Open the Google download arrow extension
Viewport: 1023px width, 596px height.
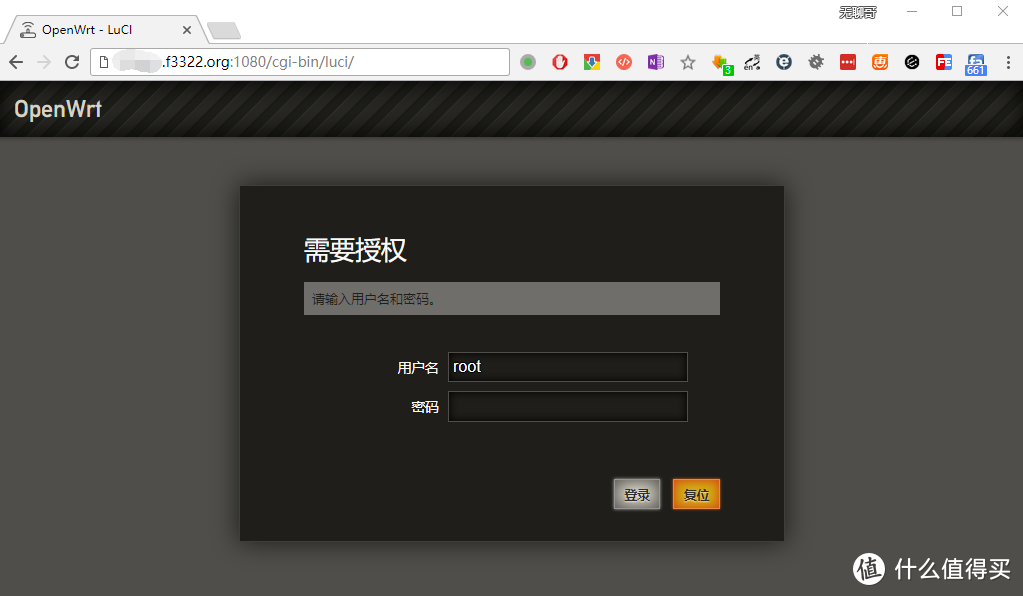tap(590, 62)
